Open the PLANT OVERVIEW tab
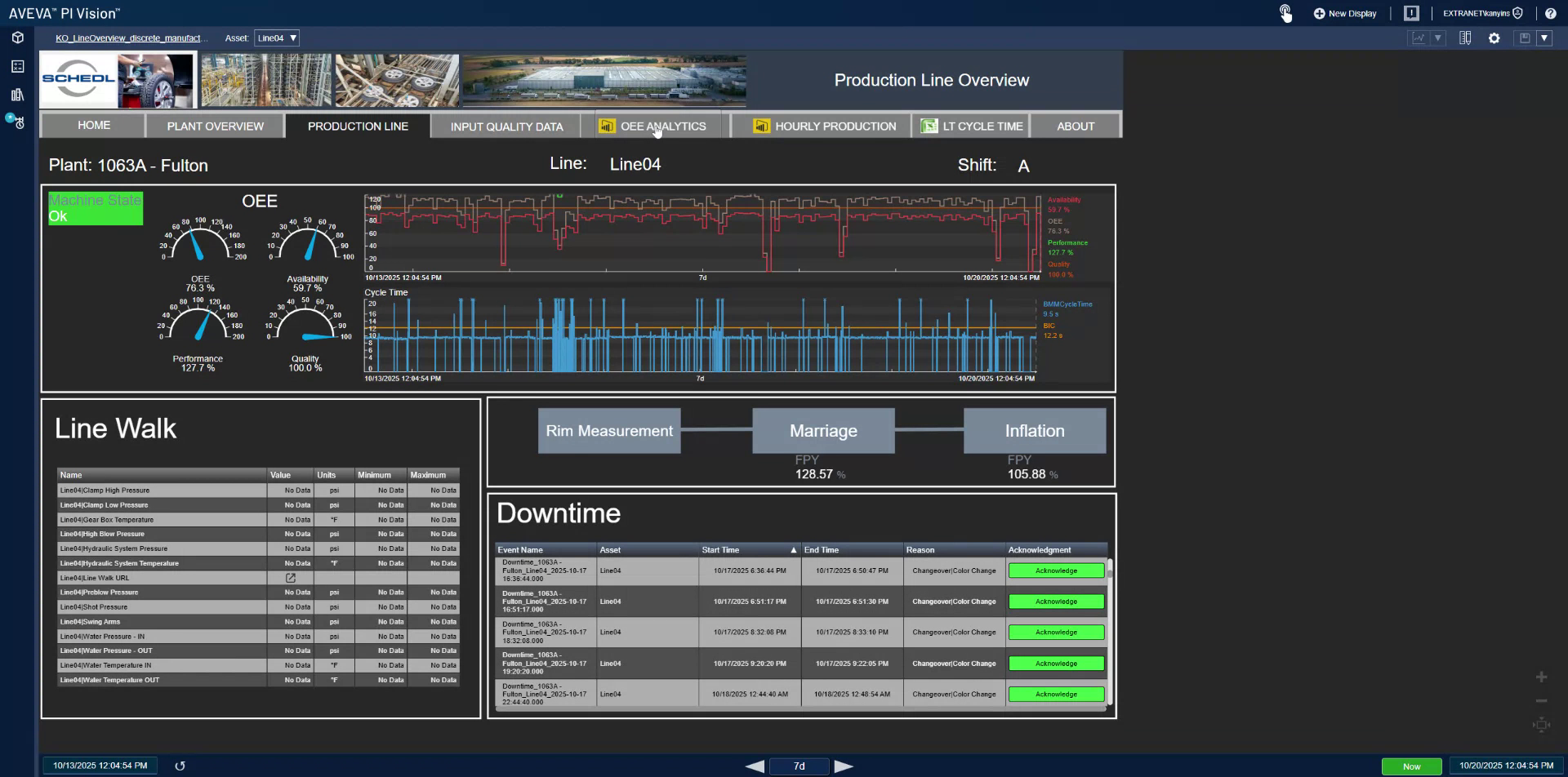 tap(215, 126)
